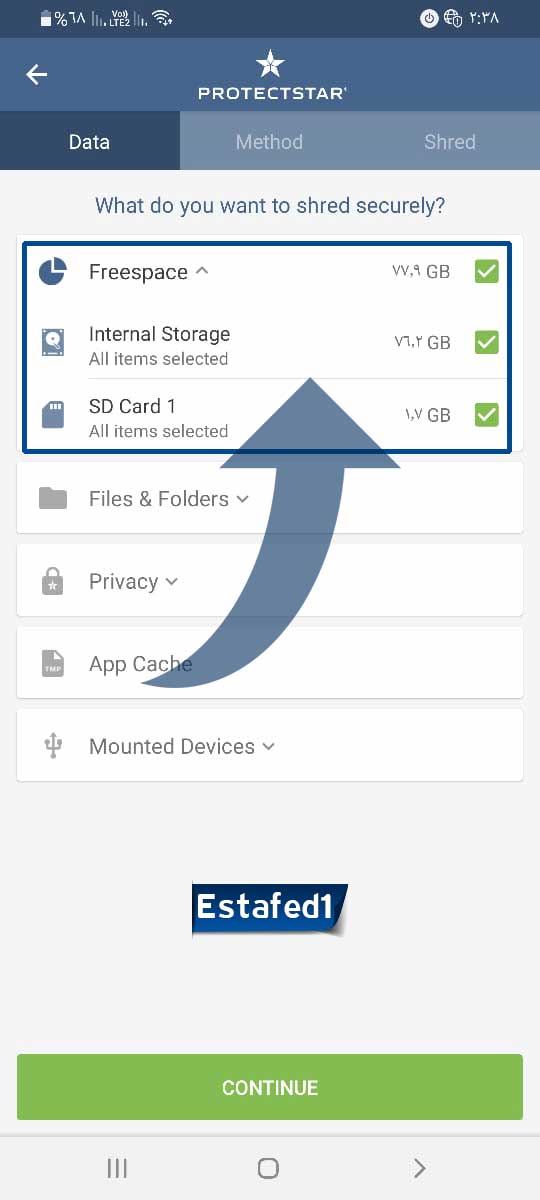Screen dimensions: 540x1200
Task: Click the Files & Folders folder icon
Action: [53, 498]
